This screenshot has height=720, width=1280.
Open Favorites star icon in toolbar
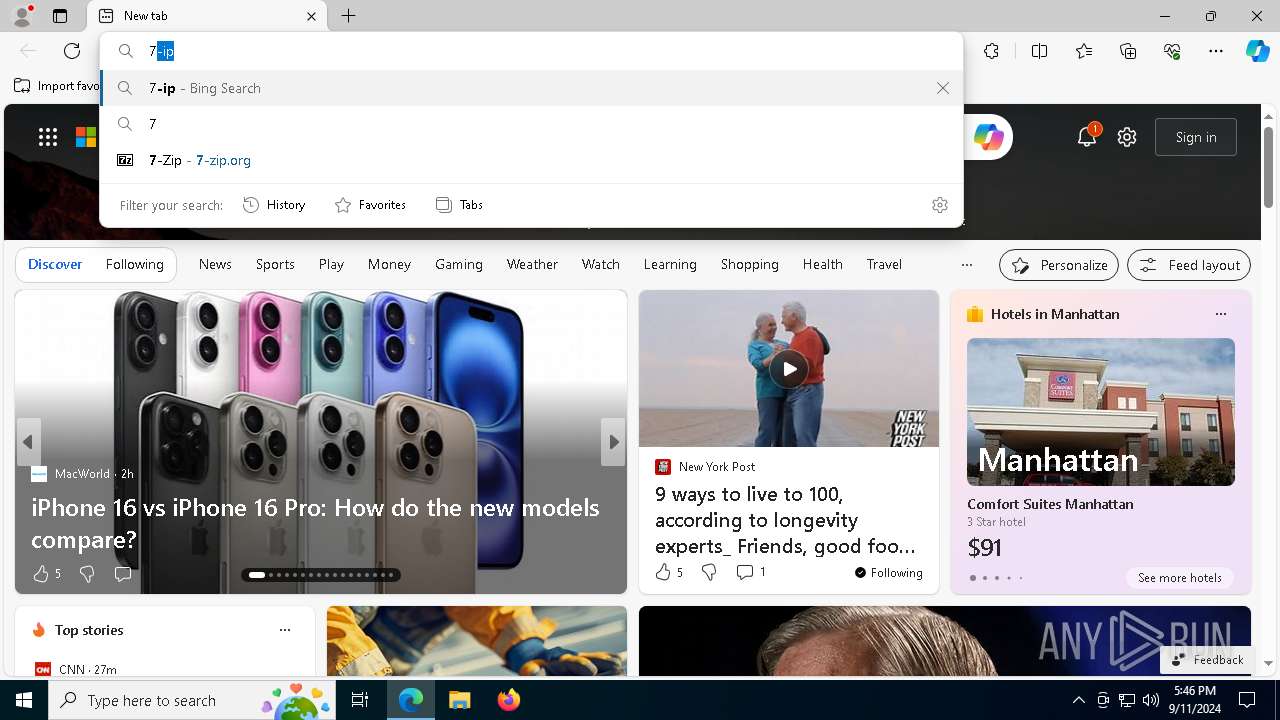click(x=1084, y=51)
